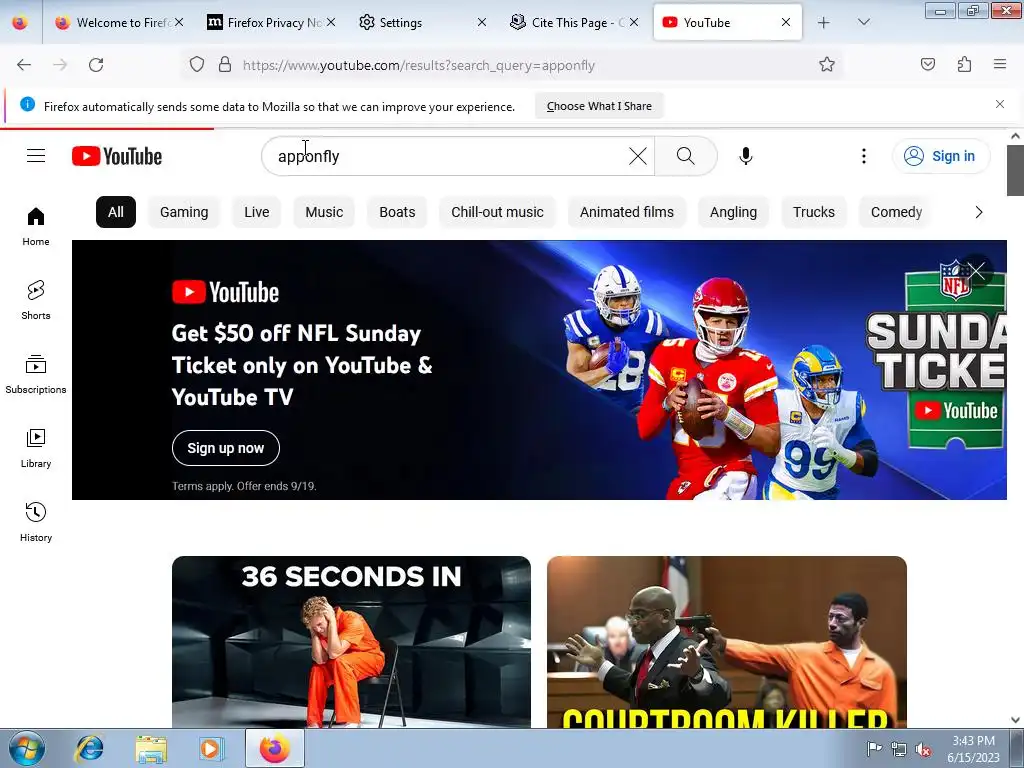The height and width of the screenshot is (768, 1024).
Task: Open History in sidebar
Action: click(x=36, y=522)
